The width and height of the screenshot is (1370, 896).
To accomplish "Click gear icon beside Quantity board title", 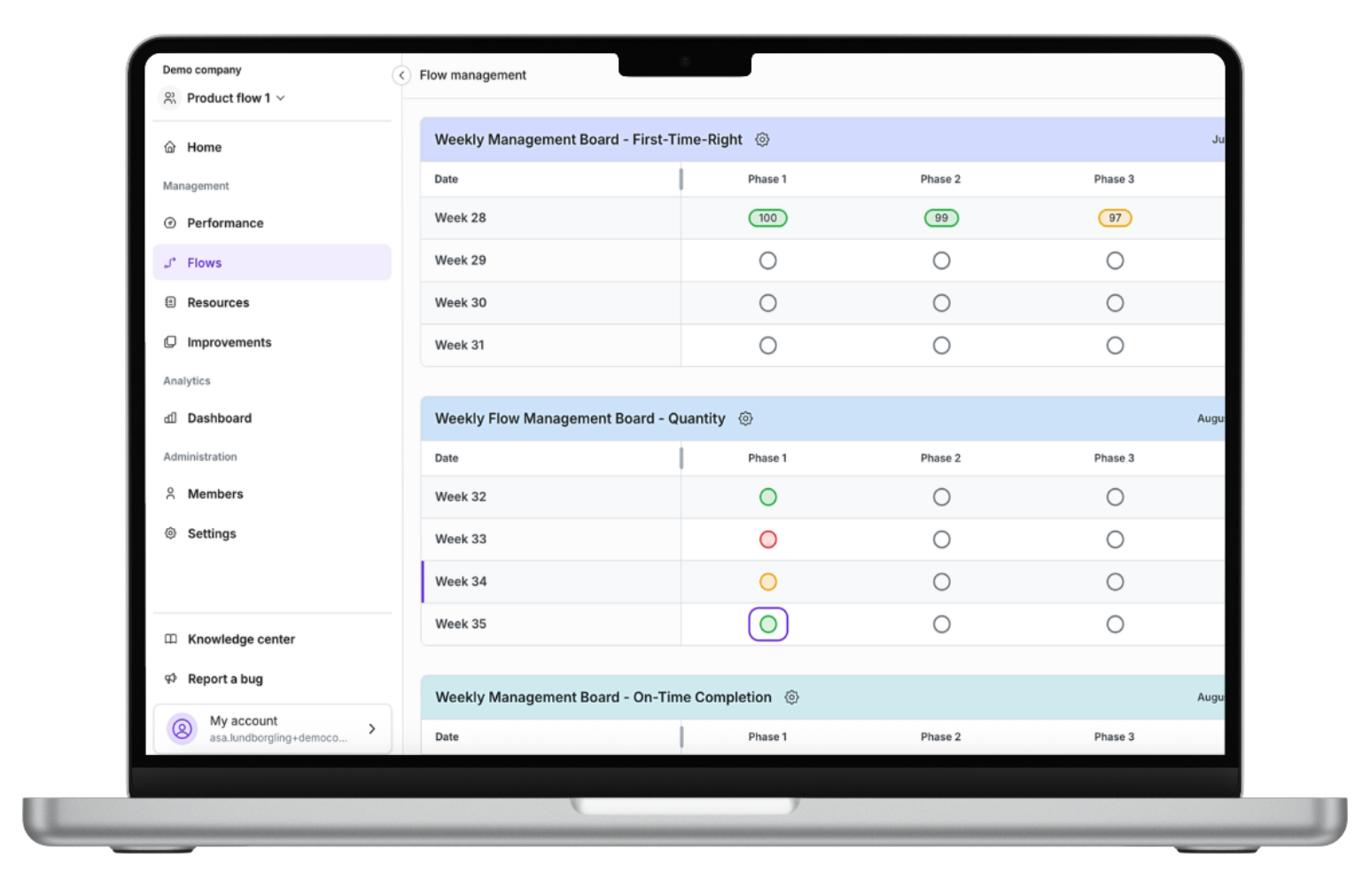I will [746, 418].
